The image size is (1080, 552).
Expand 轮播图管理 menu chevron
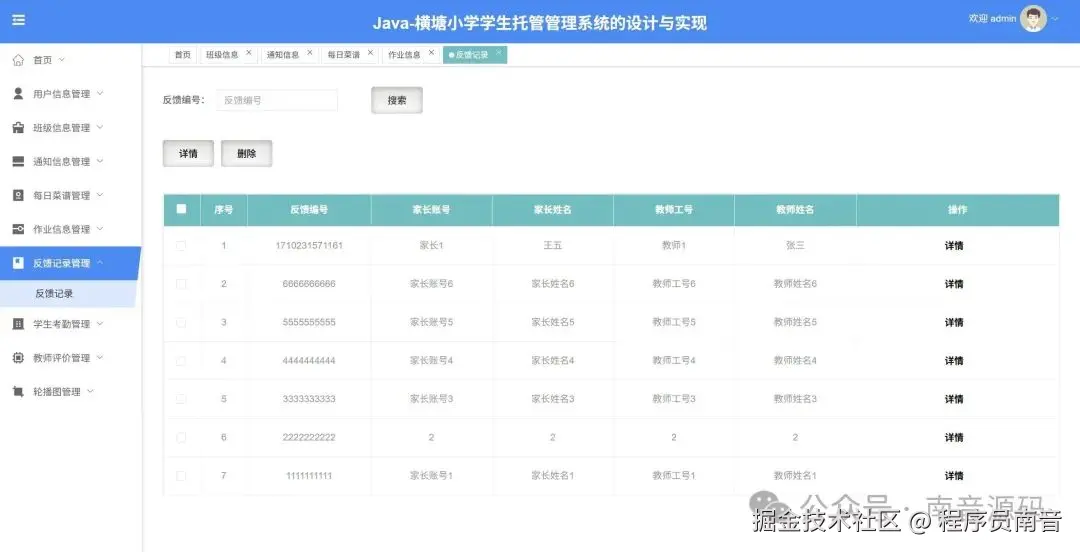(x=90, y=391)
